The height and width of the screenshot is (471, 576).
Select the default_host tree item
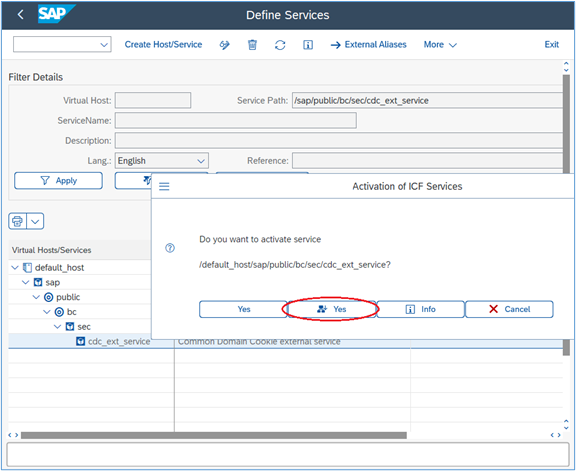point(60,267)
